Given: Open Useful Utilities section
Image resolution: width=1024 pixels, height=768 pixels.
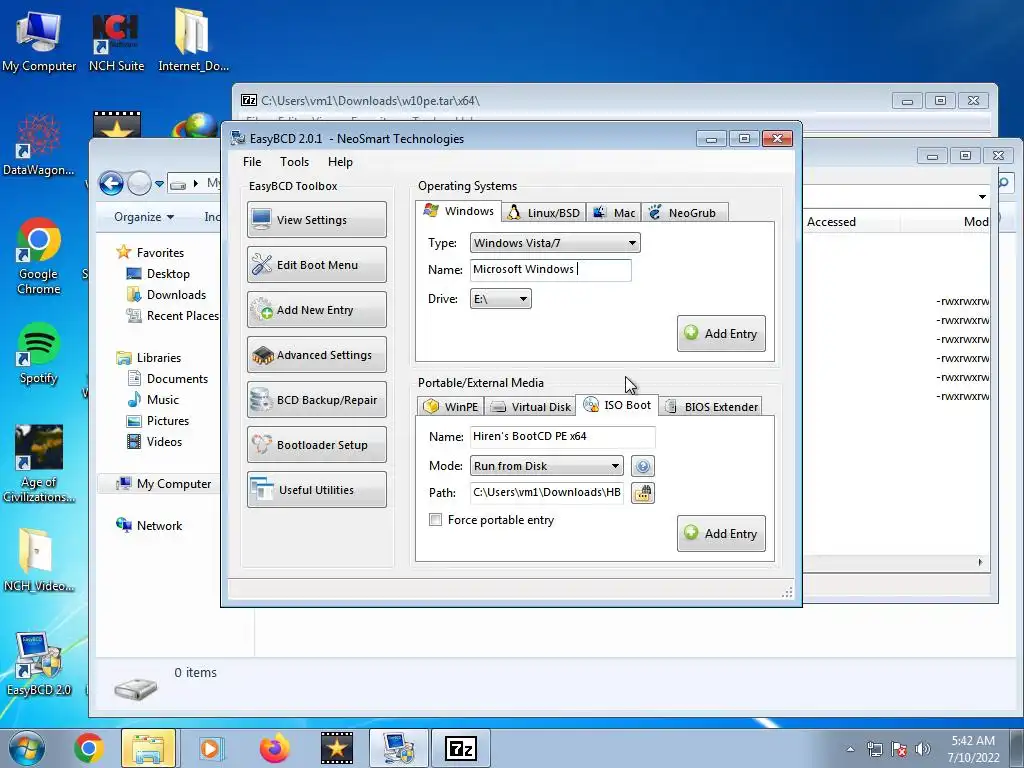Looking at the screenshot, I should 317,490.
